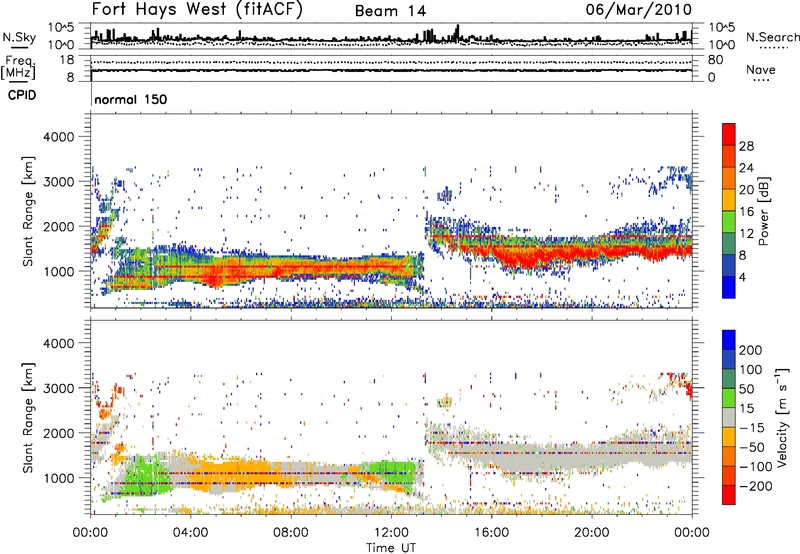Click the "12" Power colorbar label

tap(746, 233)
